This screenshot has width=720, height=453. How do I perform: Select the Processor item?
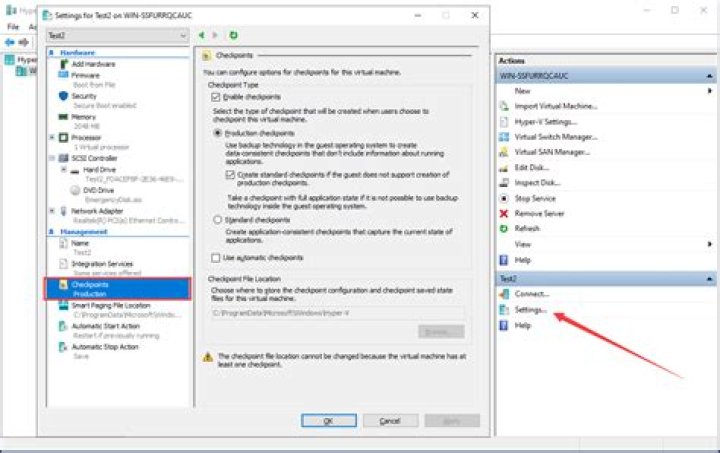86,138
